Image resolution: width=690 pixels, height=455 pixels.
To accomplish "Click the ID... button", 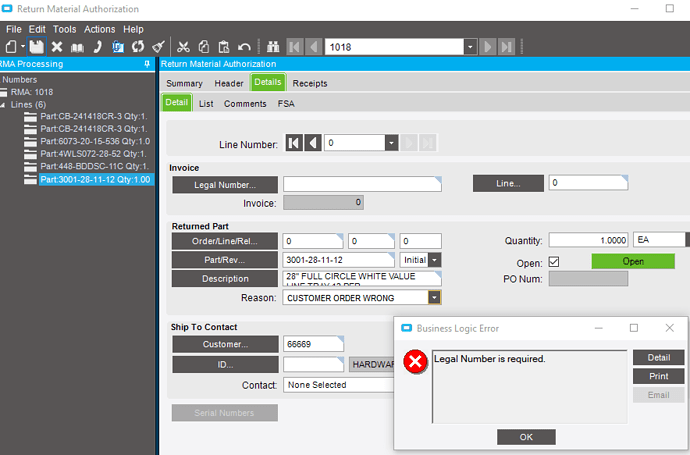I will [225, 364].
